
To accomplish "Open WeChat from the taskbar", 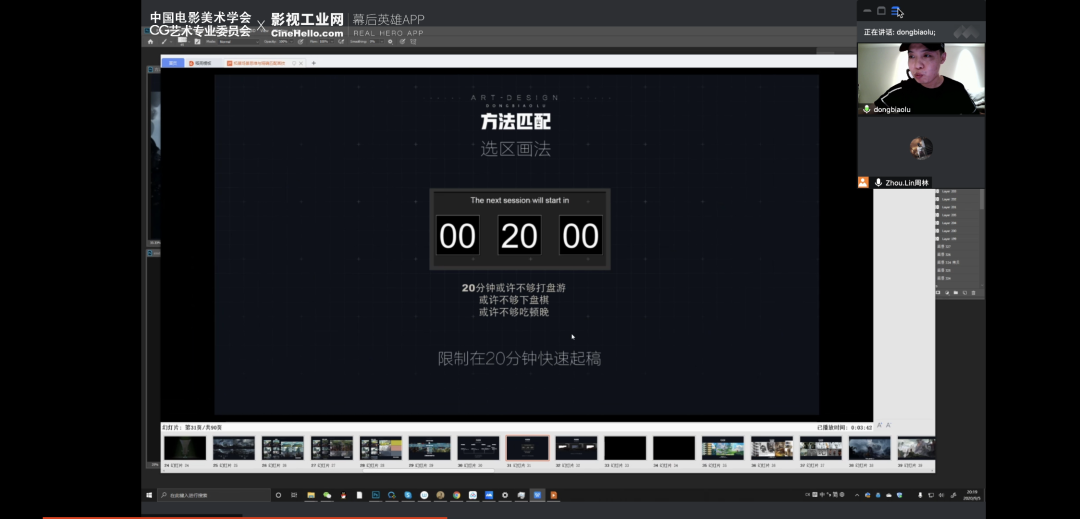I will pyautogui.click(x=326, y=495).
